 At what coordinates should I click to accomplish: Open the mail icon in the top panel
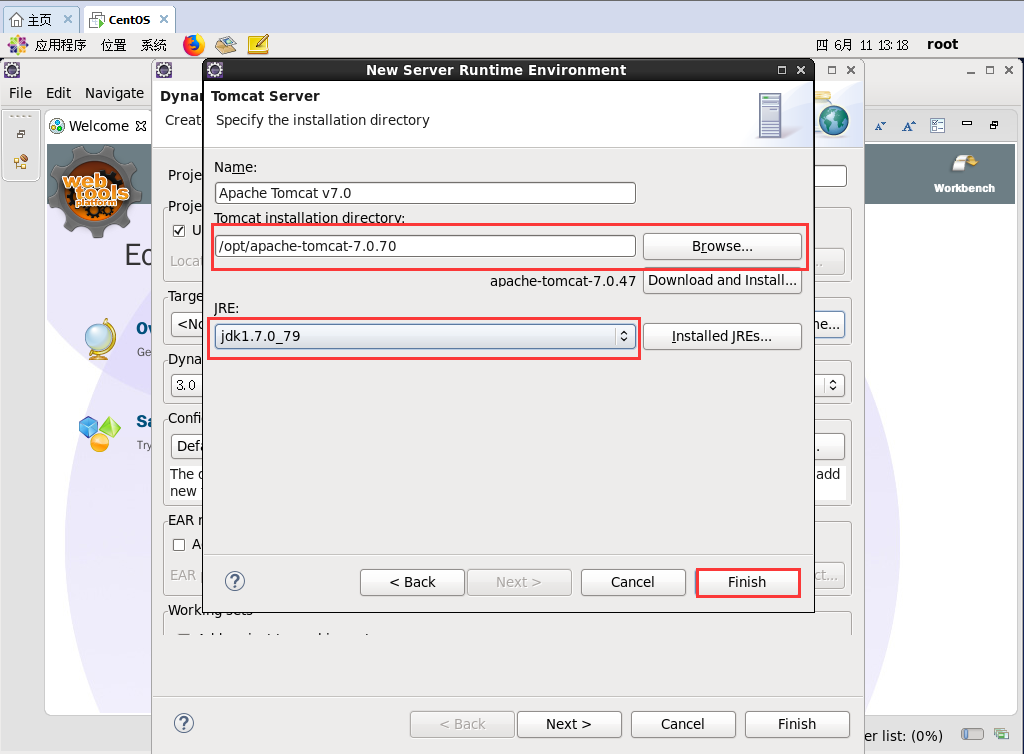click(x=226, y=45)
